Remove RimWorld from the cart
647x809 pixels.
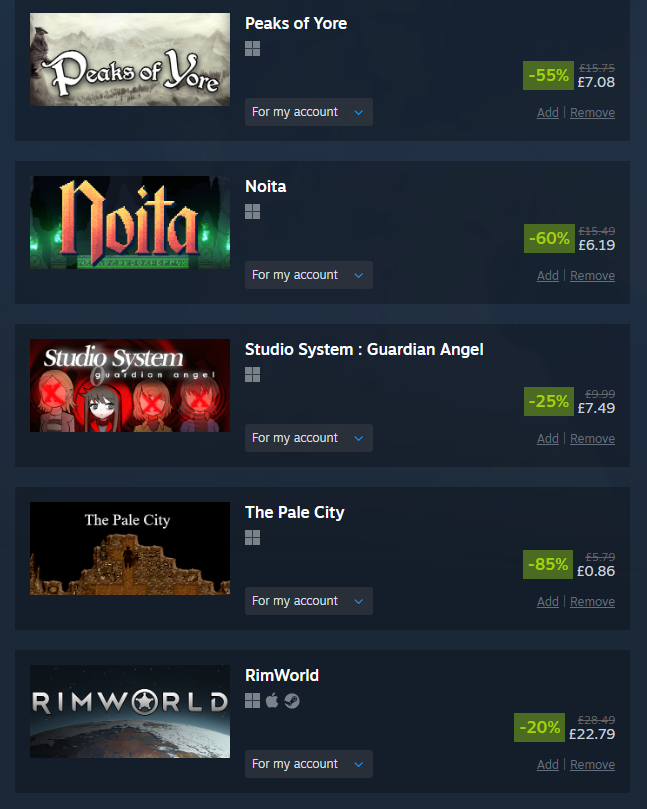point(592,765)
